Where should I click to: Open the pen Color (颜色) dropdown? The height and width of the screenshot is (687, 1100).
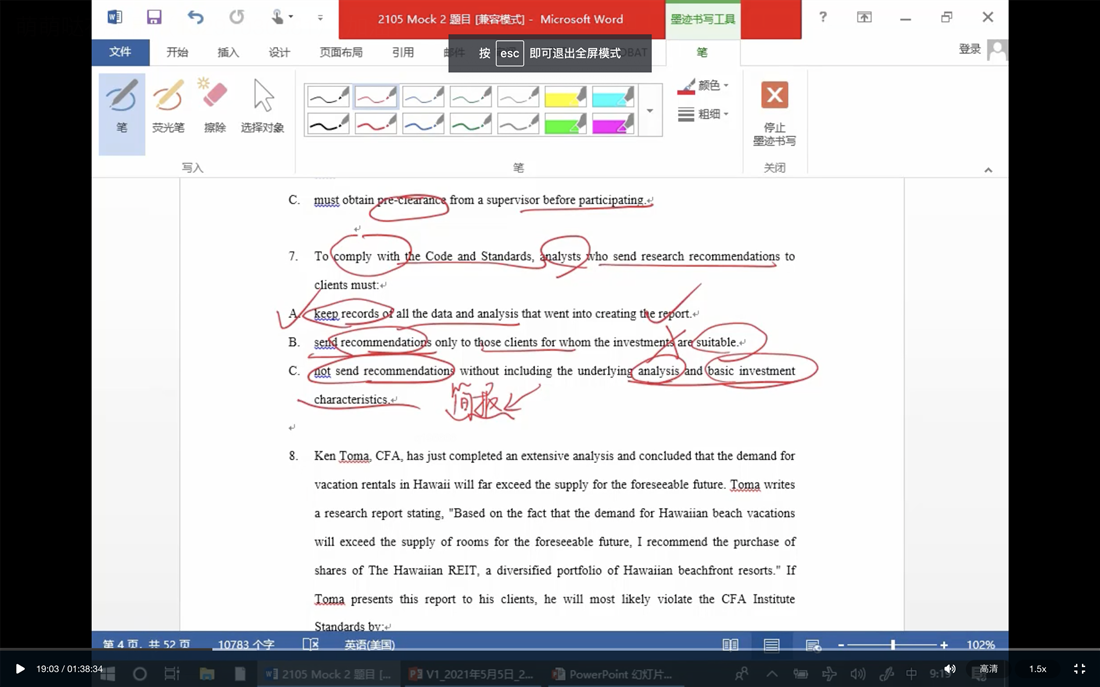click(703, 86)
